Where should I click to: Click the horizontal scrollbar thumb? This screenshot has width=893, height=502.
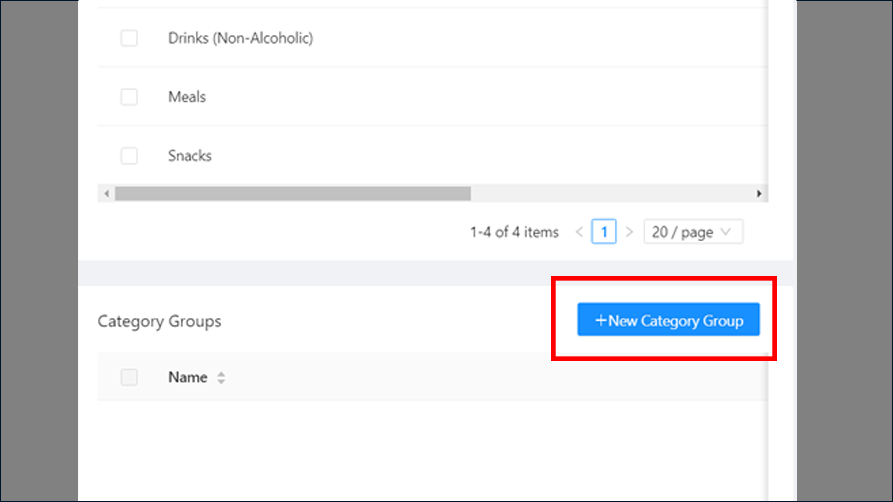(x=293, y=194)
